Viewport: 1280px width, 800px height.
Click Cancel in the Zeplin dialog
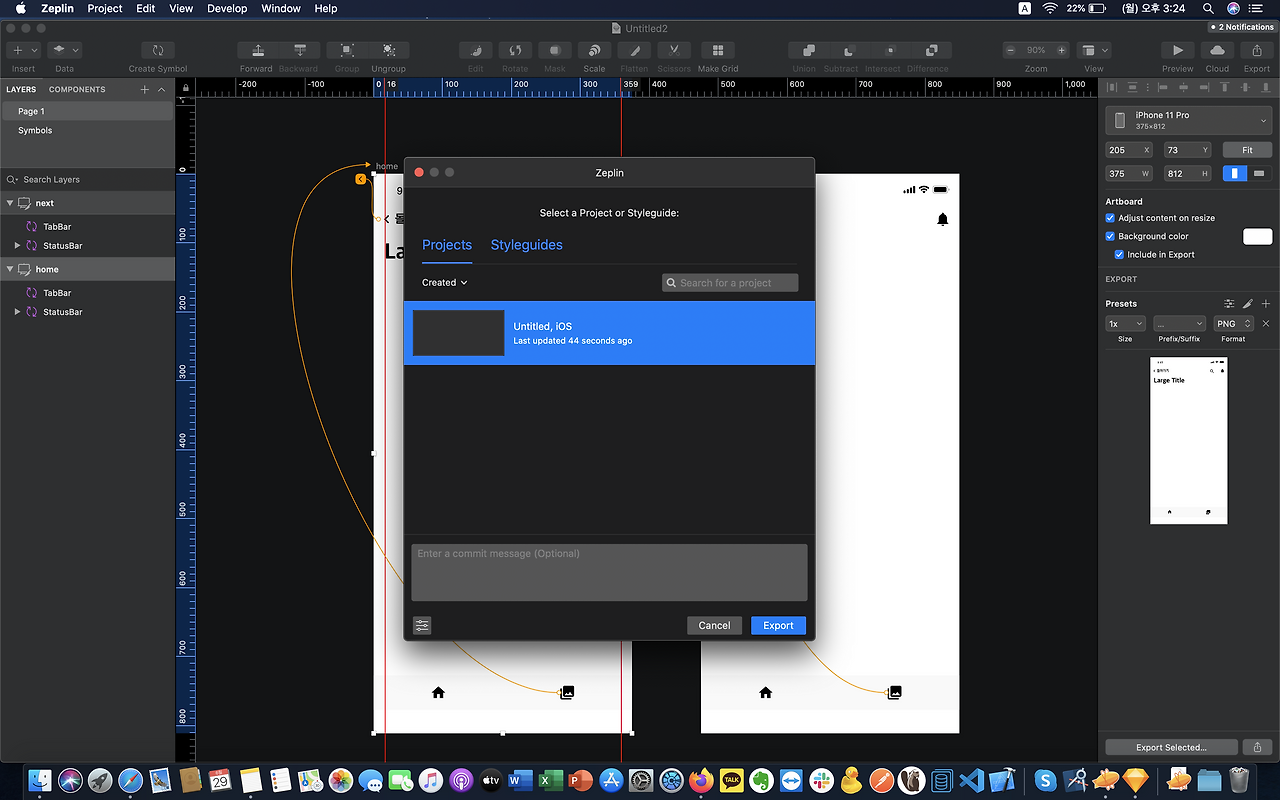tap(714, 625)
